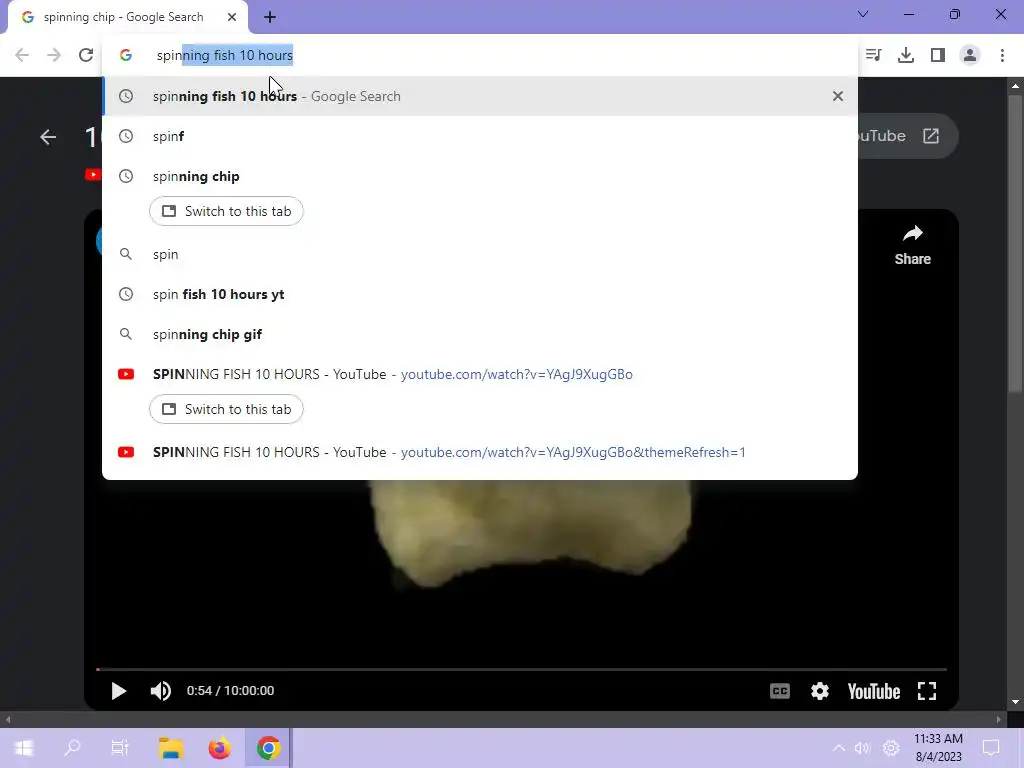
Task: Open the notification center icon
Action: click(x=991, y=748)
